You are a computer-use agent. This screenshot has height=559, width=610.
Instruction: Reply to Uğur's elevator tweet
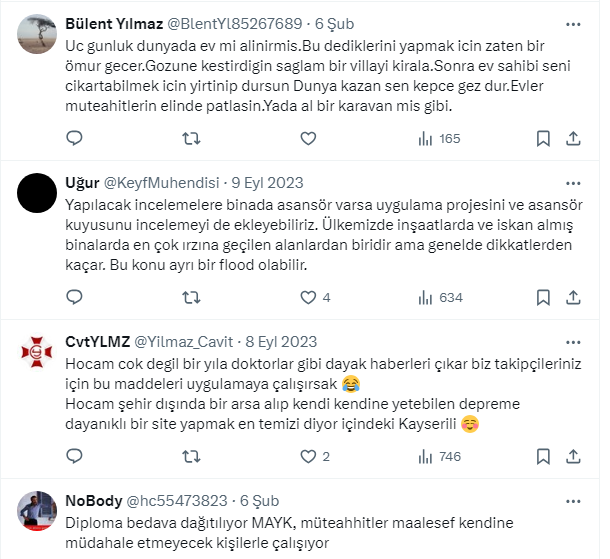point(74,297)
